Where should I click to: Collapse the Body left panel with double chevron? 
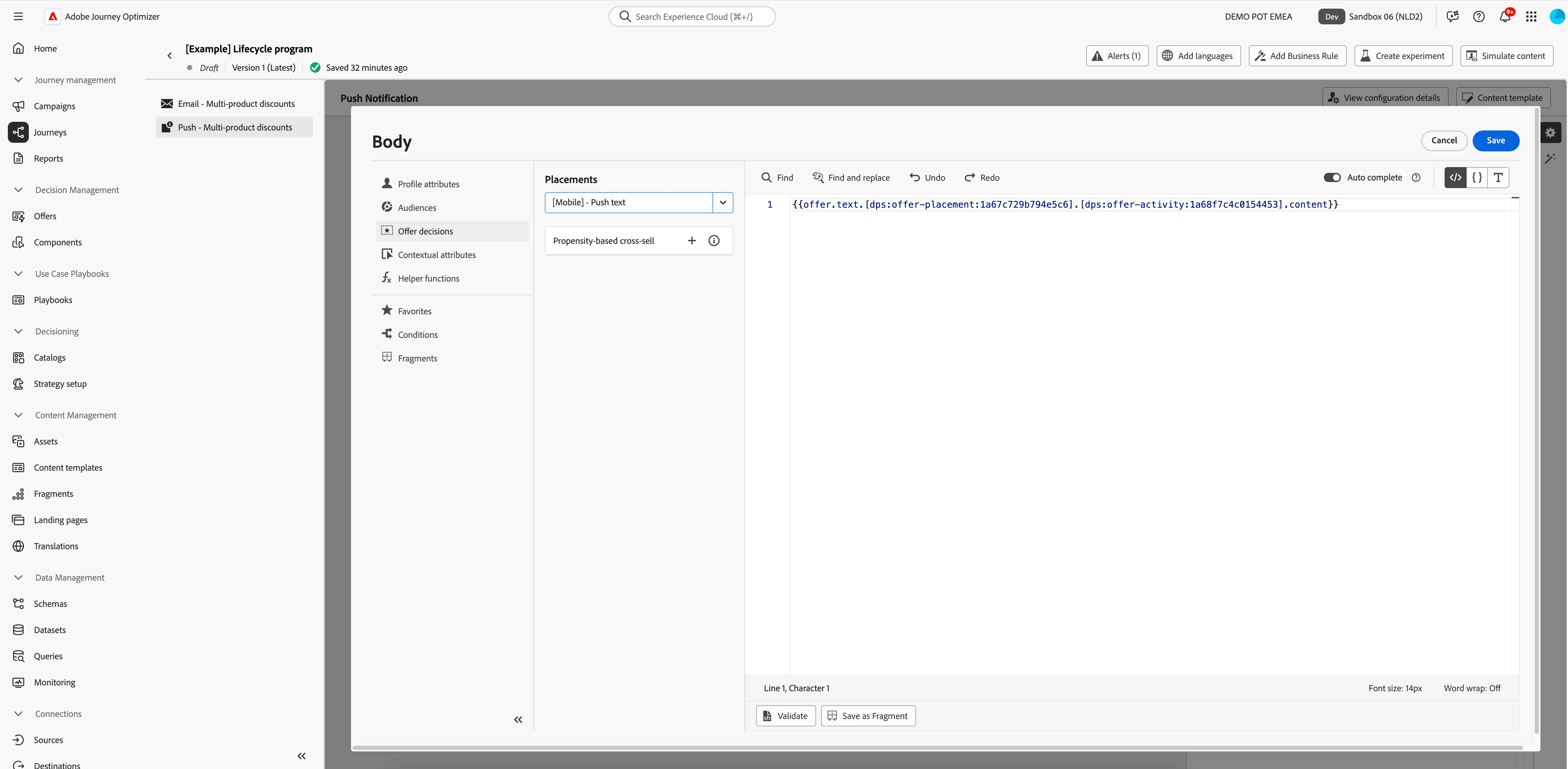point(518,720)
